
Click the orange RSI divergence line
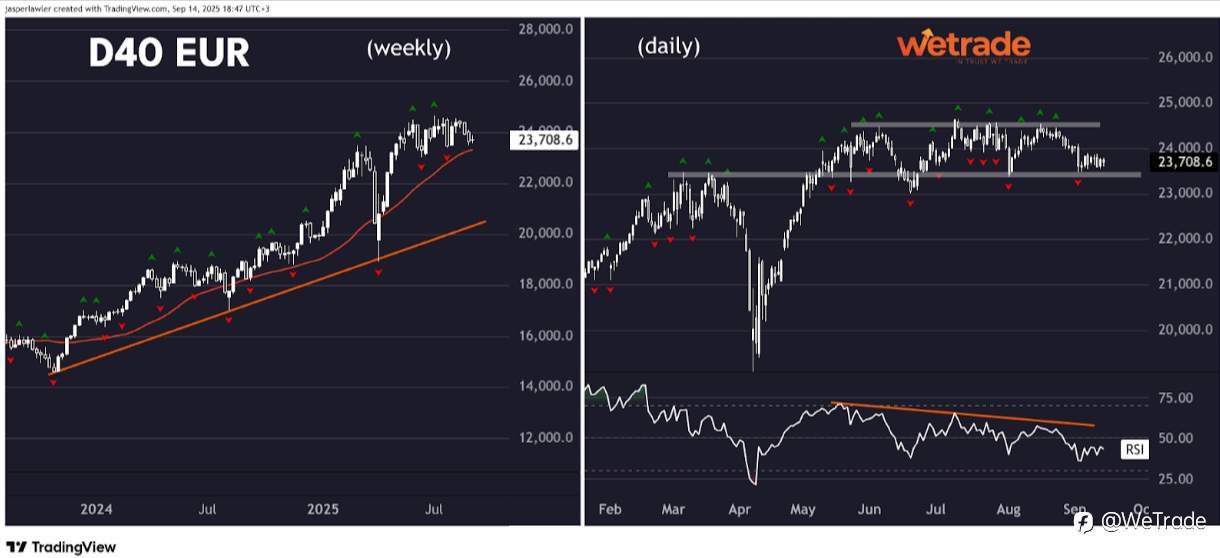pyautogui.click(x=960, y=414)
